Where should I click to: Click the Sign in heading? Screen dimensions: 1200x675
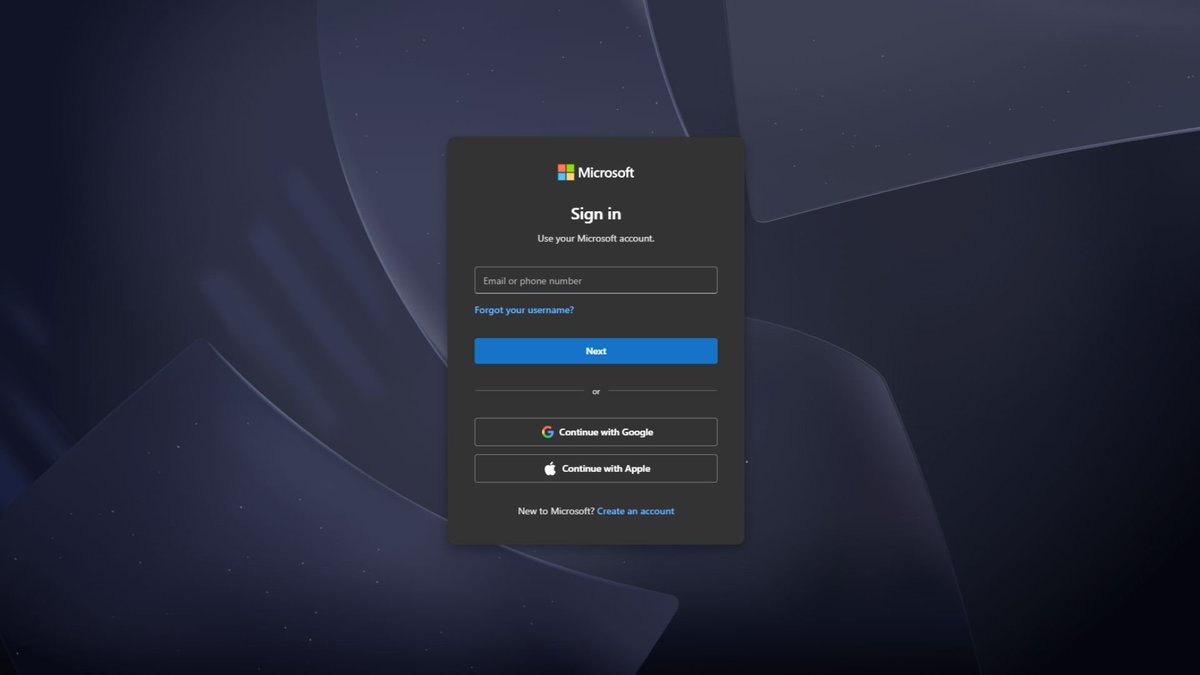[596, 213]
